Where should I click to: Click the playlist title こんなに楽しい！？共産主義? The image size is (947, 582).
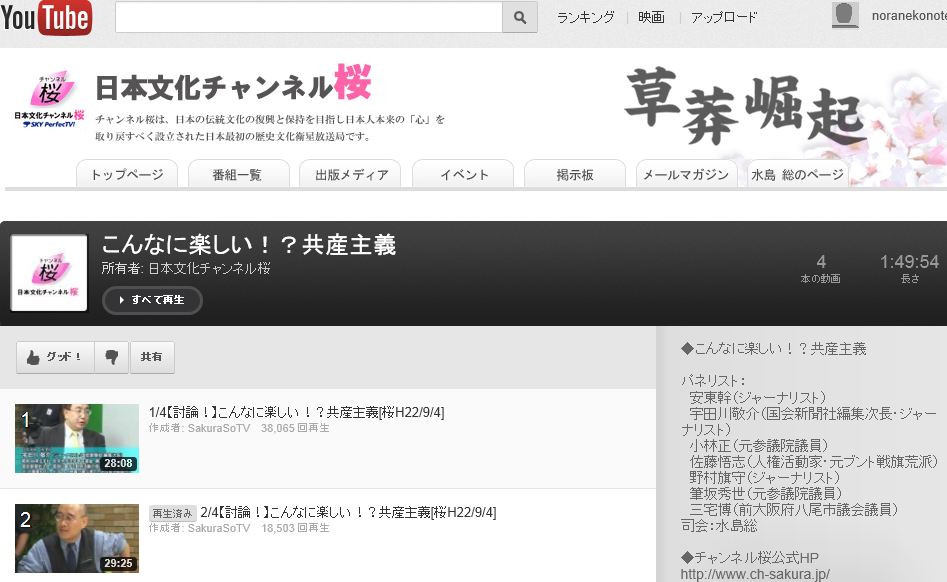click(x=248, y=245)
